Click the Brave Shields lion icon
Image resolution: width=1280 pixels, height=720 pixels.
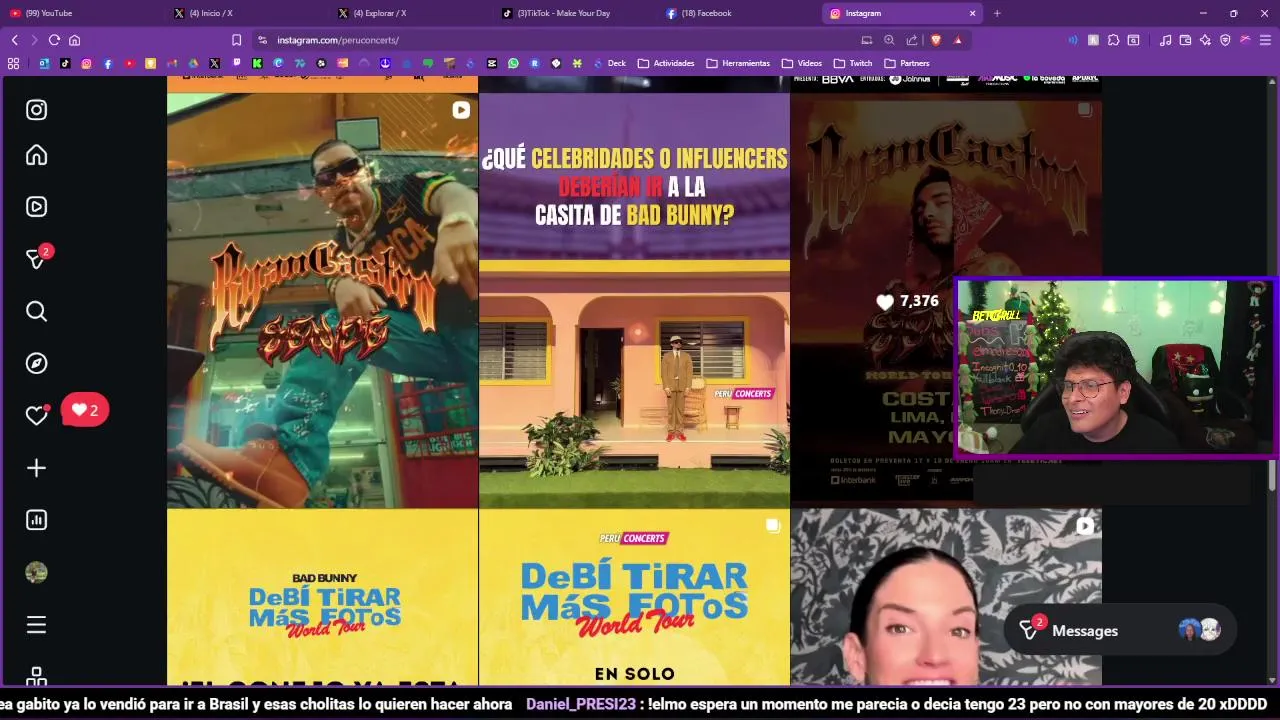click(936, 40)
